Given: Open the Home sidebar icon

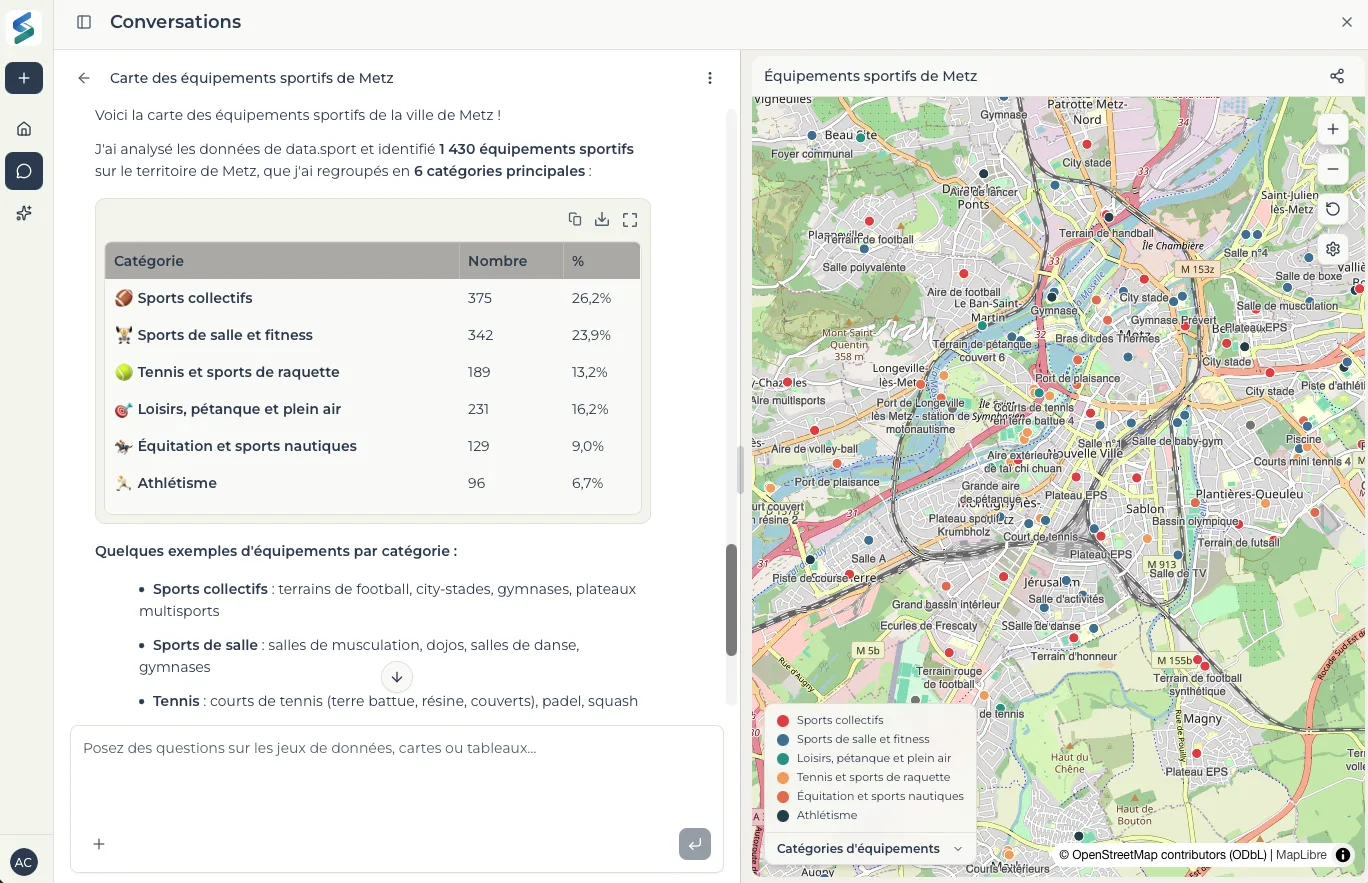Looking at the screenshot, I should point(24,128).
